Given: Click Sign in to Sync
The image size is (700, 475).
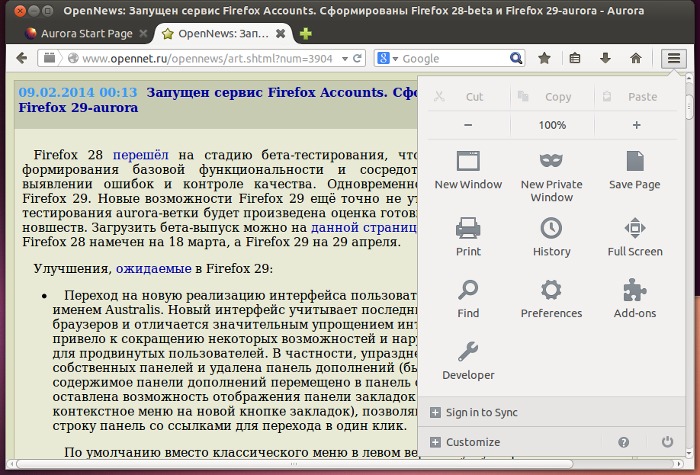Looking at the screenshot, I should point(481,412).
